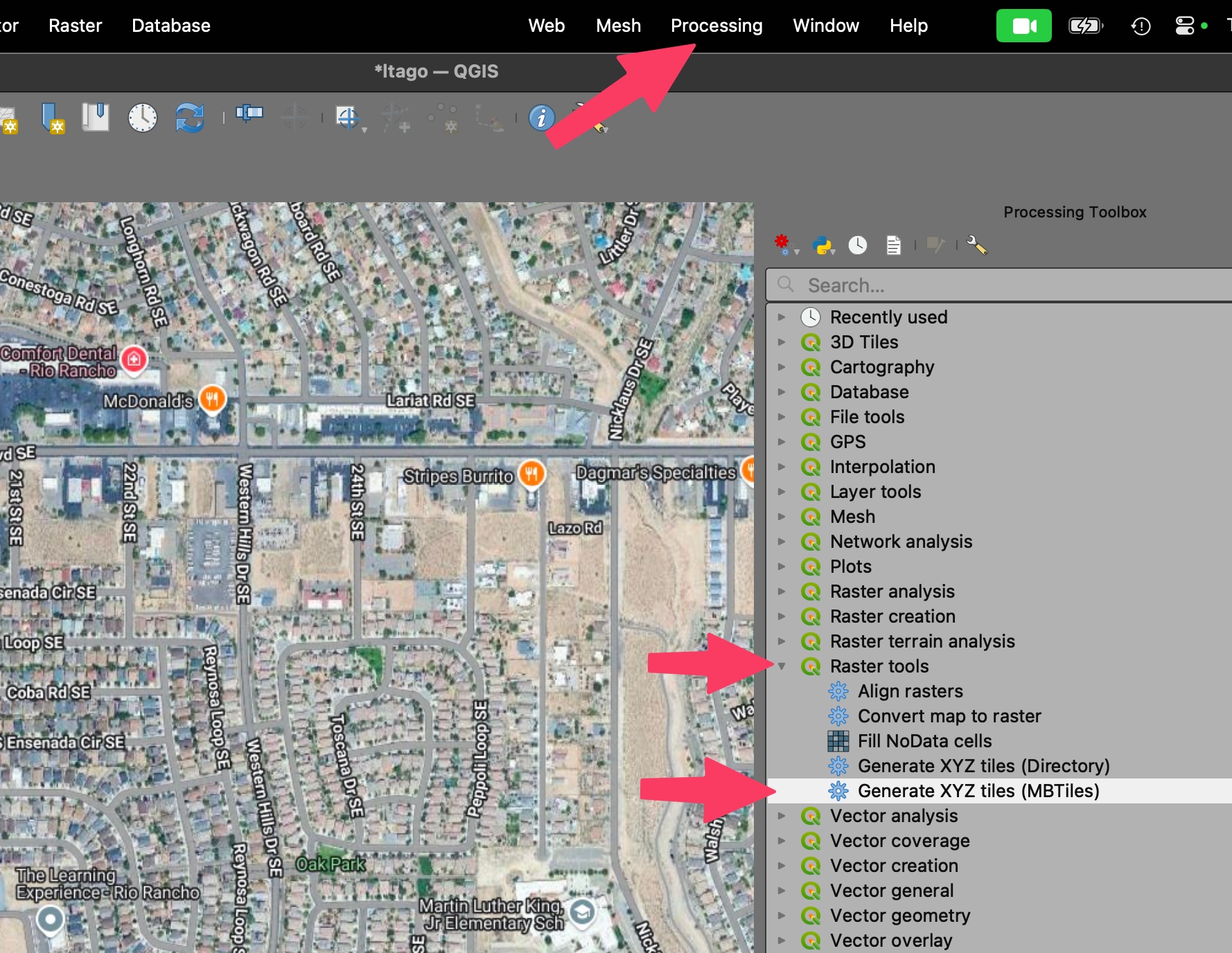Click the Edit Features In-Place icon
Screen dimensions: 1232x953
pos(935,244)
